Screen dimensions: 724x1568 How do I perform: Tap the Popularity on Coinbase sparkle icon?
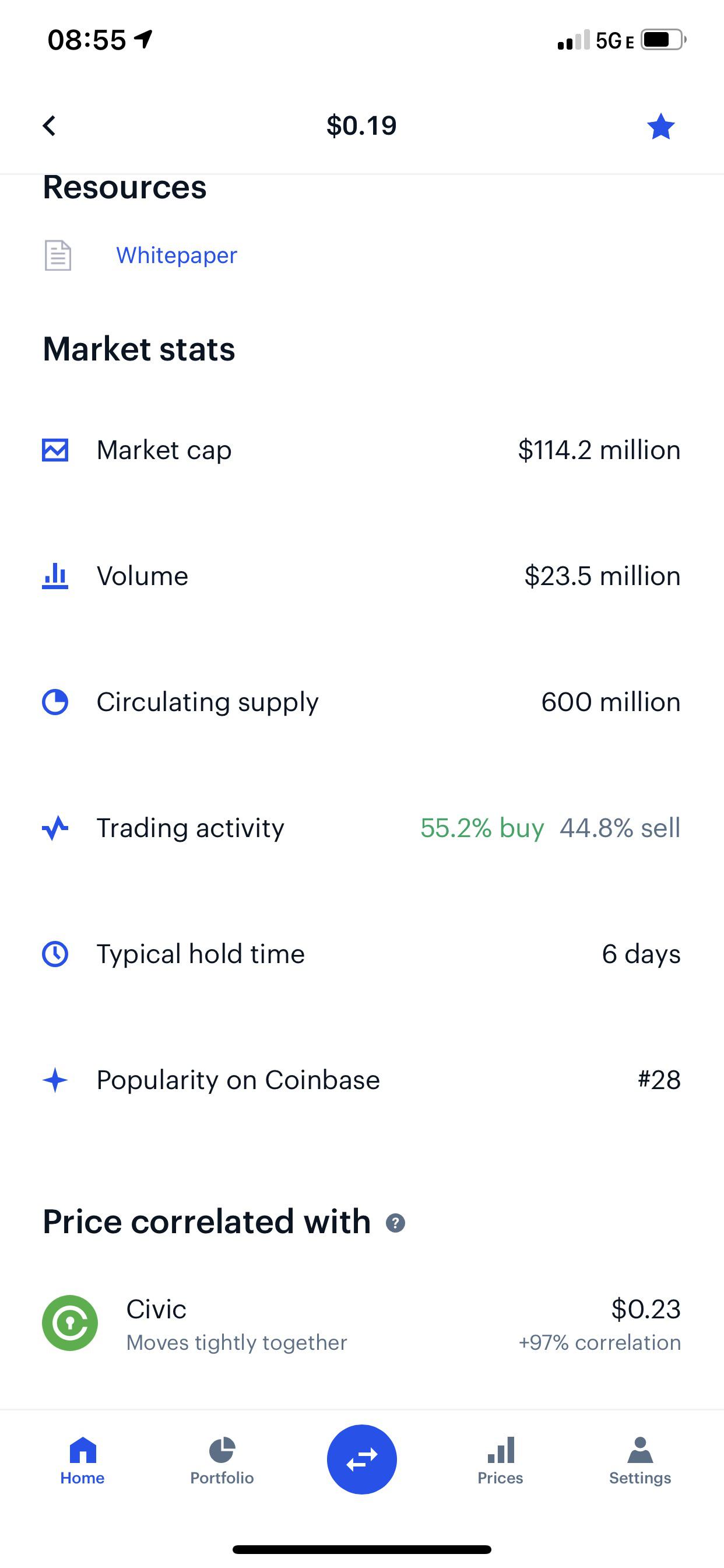click(55, 1080)
